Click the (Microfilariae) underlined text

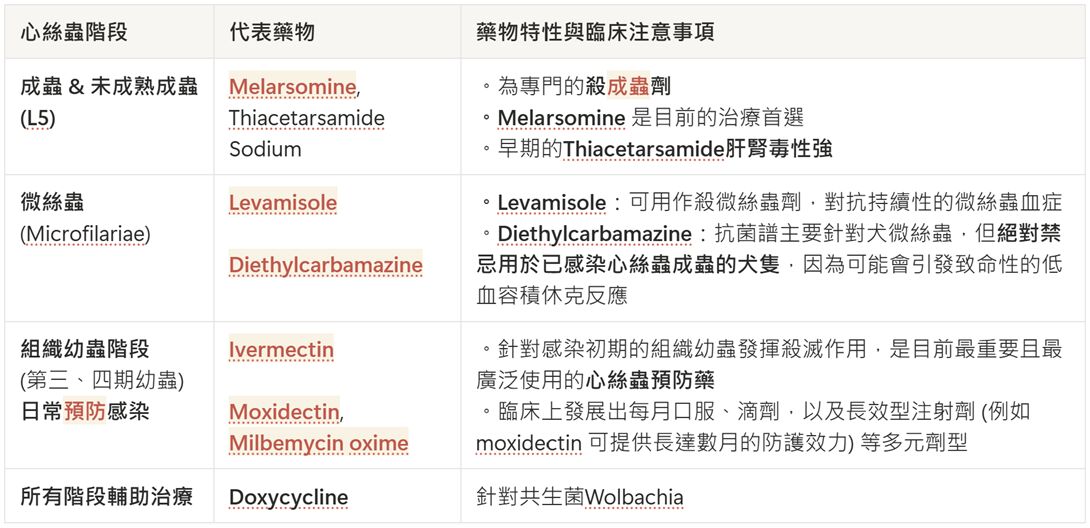point(86,235)
